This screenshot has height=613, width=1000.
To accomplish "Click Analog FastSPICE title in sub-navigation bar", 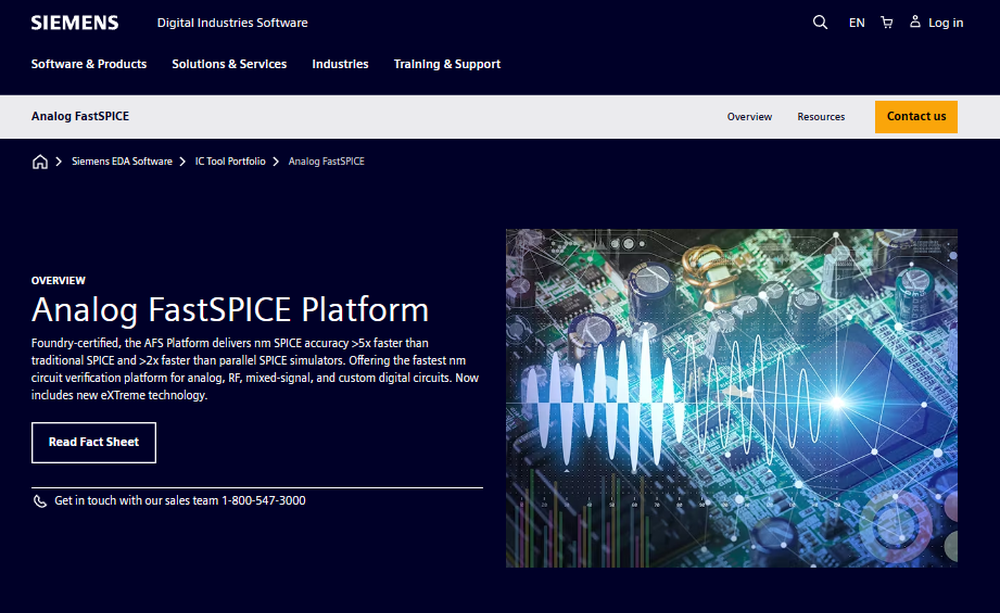I will pos(80,116).
